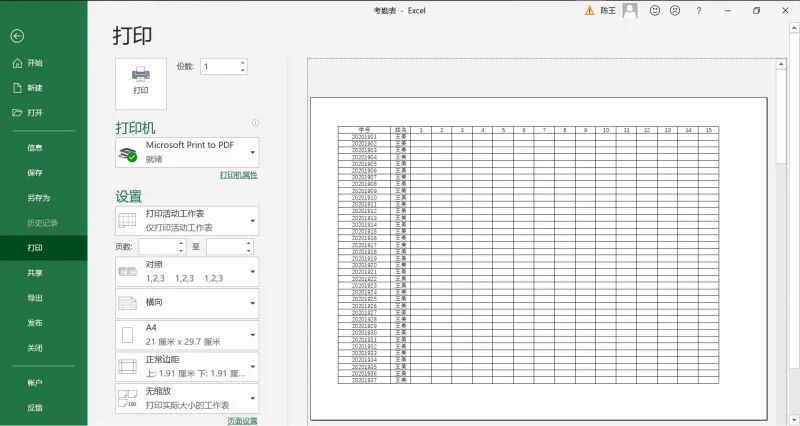Click the Microsoft Print to PDF printer icon
The image size is (800, 426).
[x=128, y=153]
